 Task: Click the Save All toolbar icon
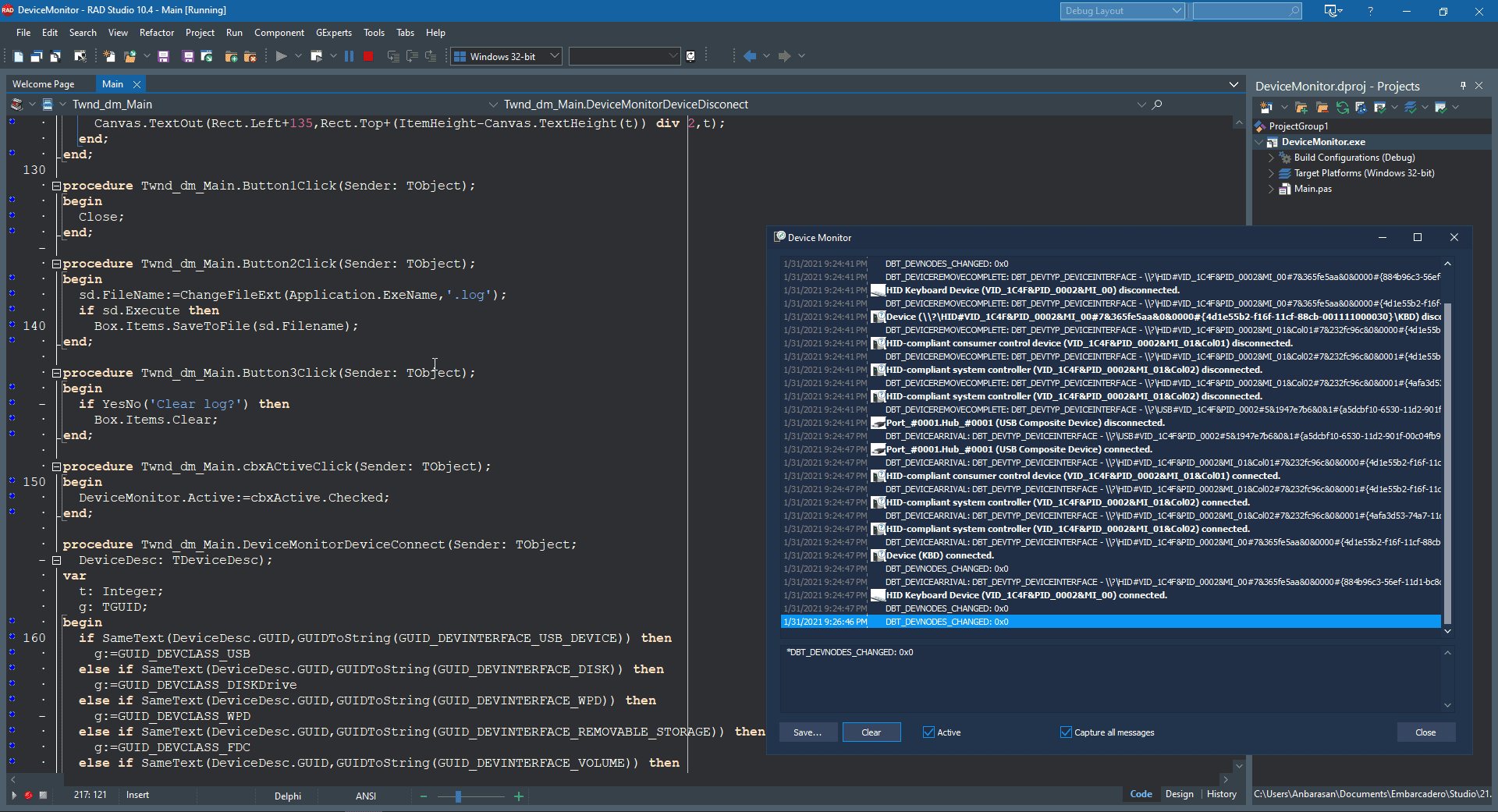[x=188, y=56]
